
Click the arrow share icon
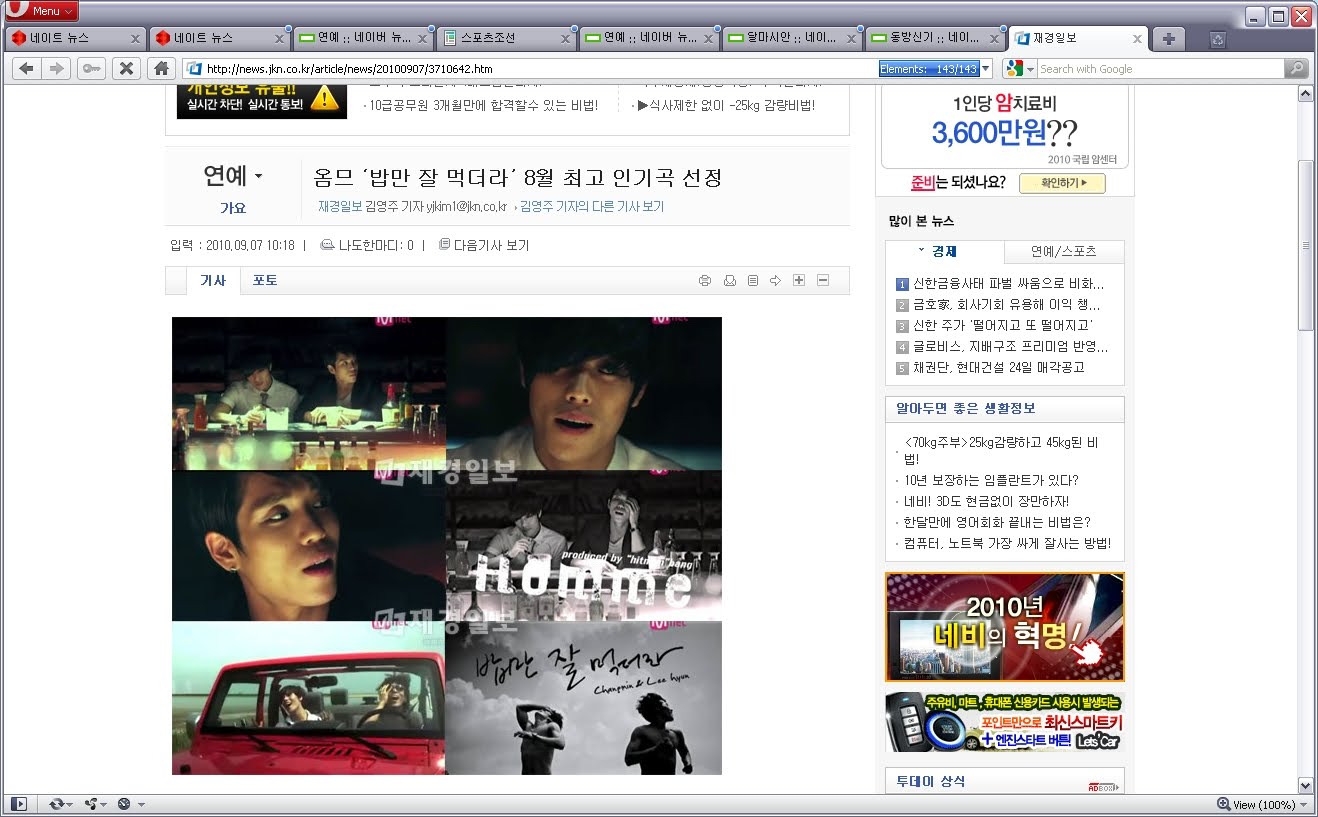coord(775,281)
